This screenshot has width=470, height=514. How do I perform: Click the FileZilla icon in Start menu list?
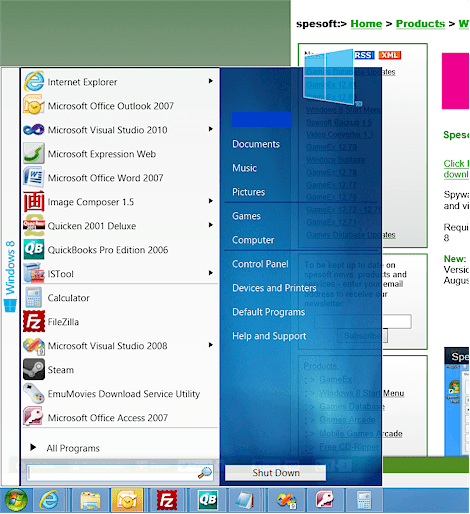point(34,321)
